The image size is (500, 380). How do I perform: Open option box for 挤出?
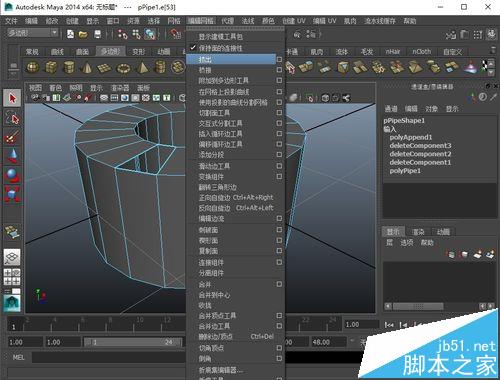279,59
